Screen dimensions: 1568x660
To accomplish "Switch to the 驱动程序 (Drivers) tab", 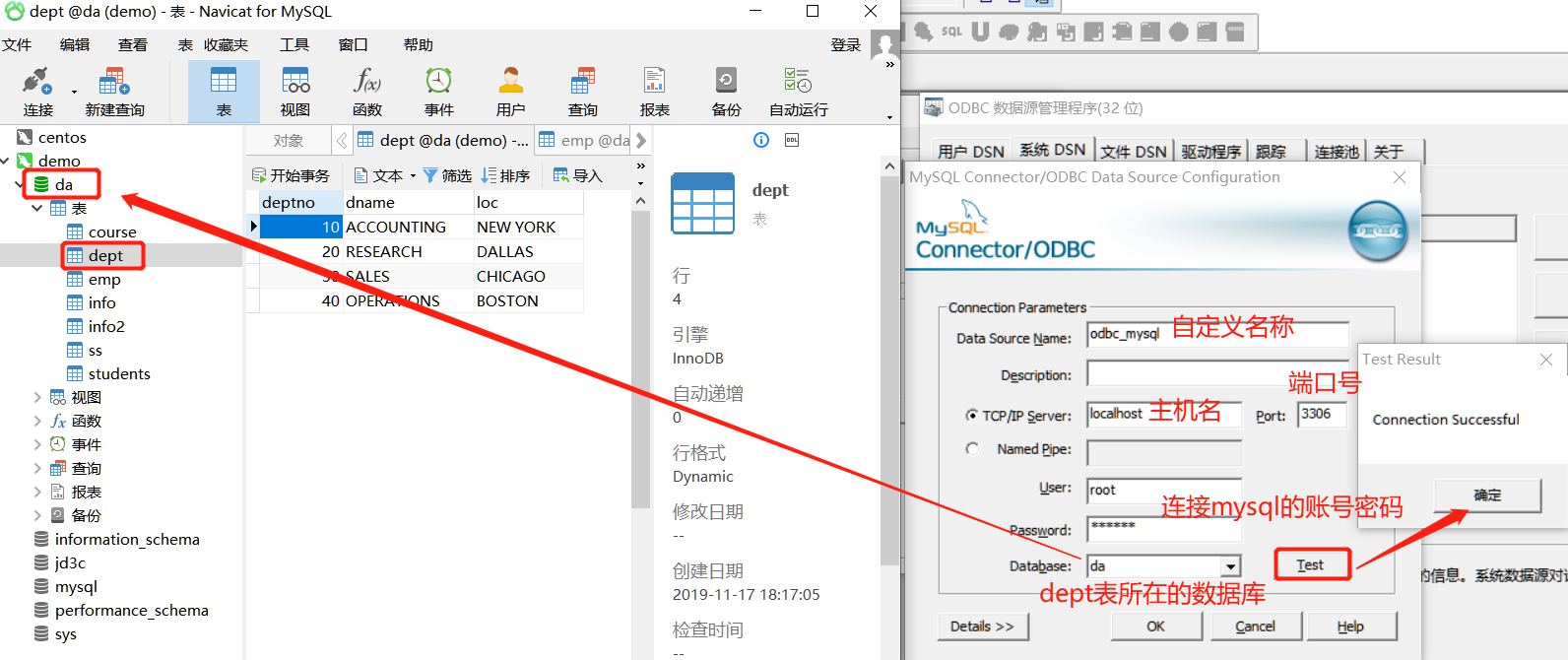I will 1210,151.
